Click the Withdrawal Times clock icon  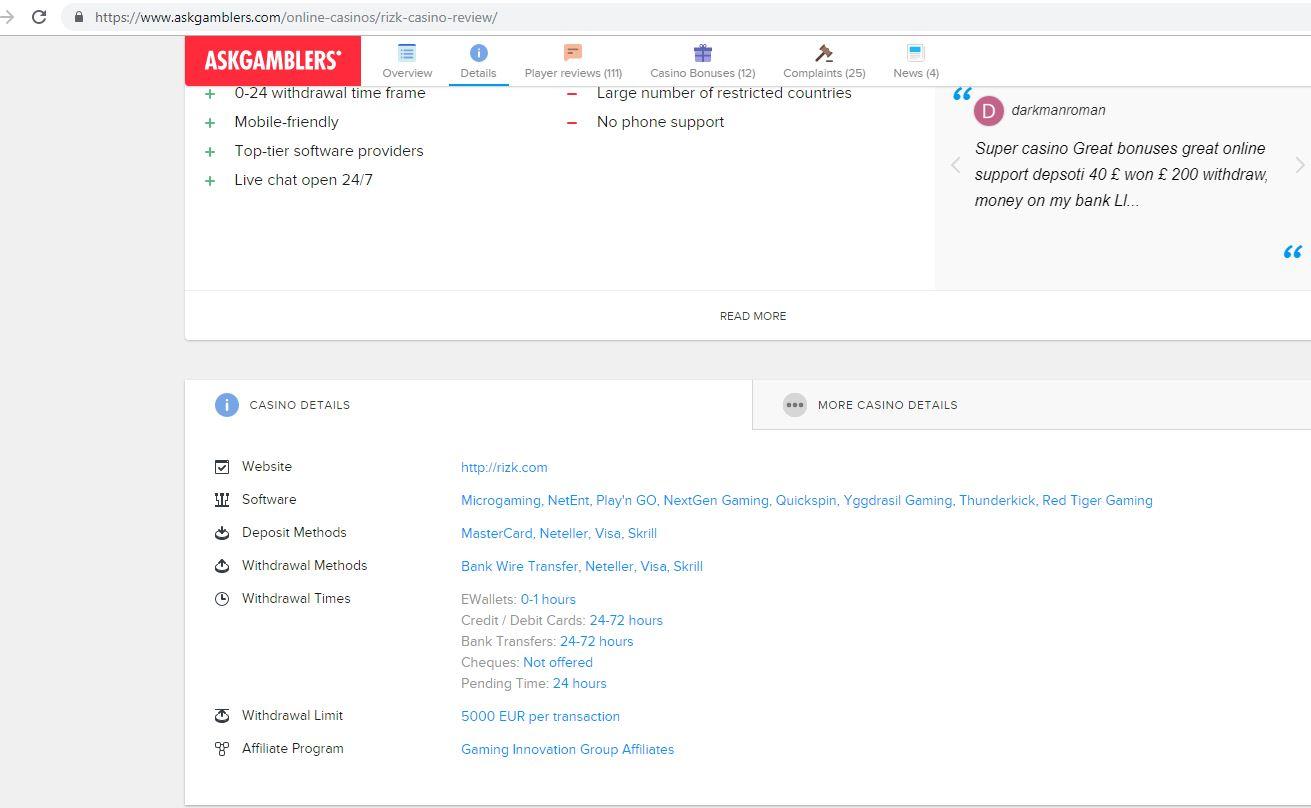(x=222, y=599)
